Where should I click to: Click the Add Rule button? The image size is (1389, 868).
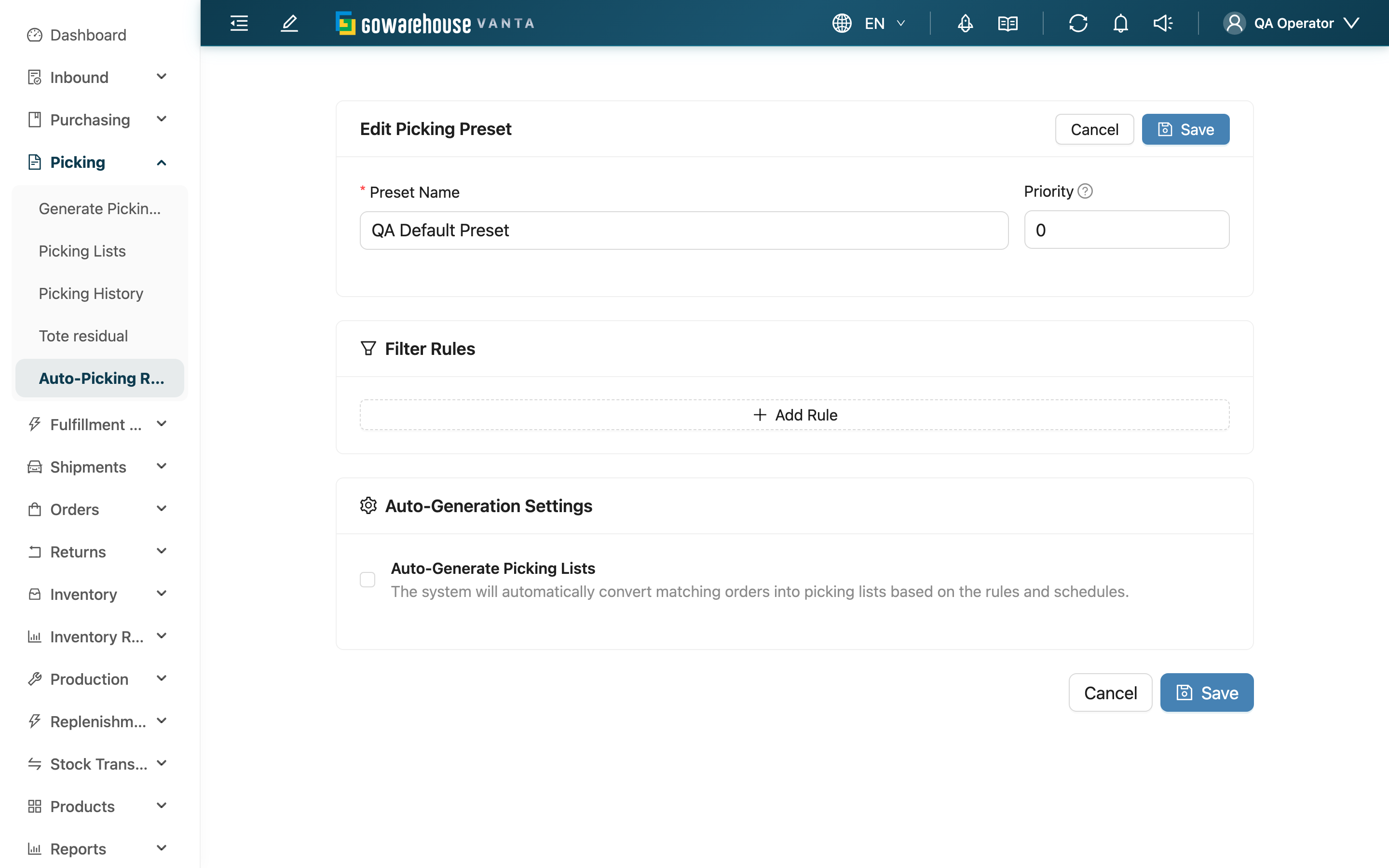pyautogui.click(x=794, y=415)
